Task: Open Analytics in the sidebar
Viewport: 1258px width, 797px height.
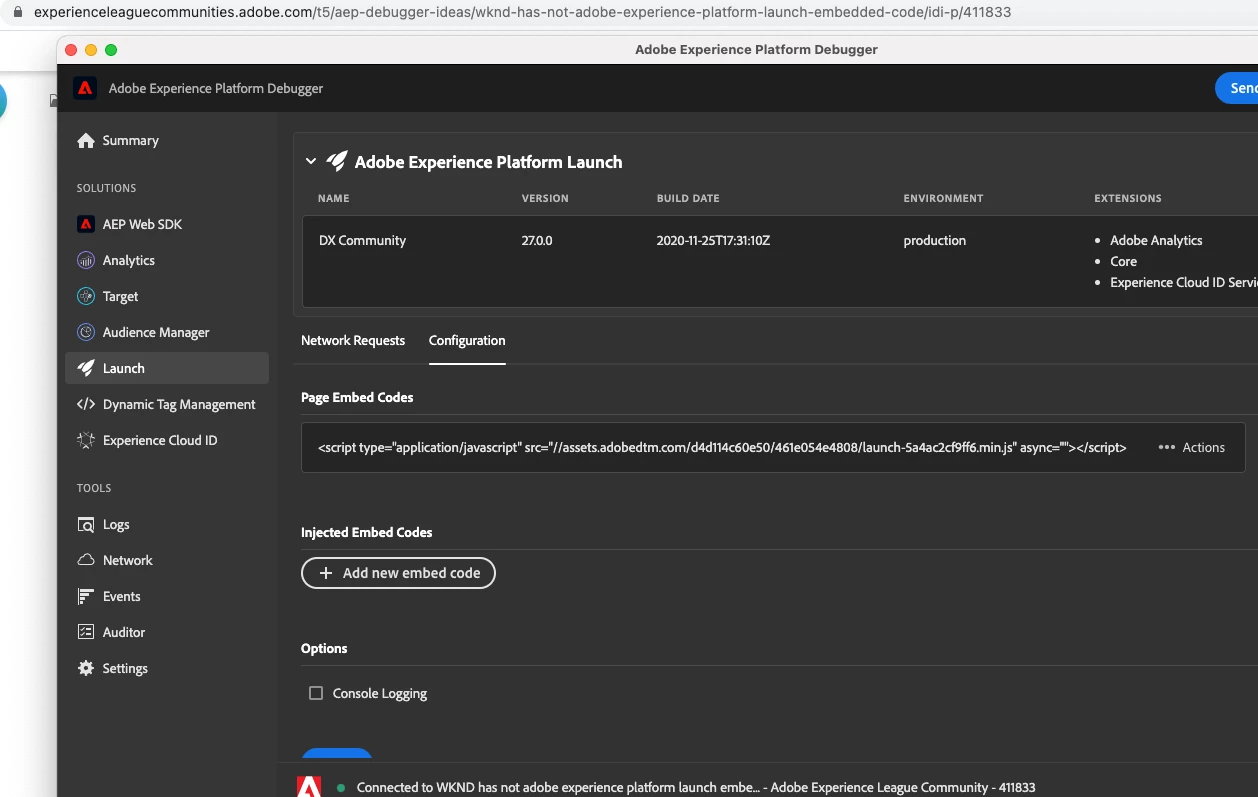Action: [x=167, y=261]
